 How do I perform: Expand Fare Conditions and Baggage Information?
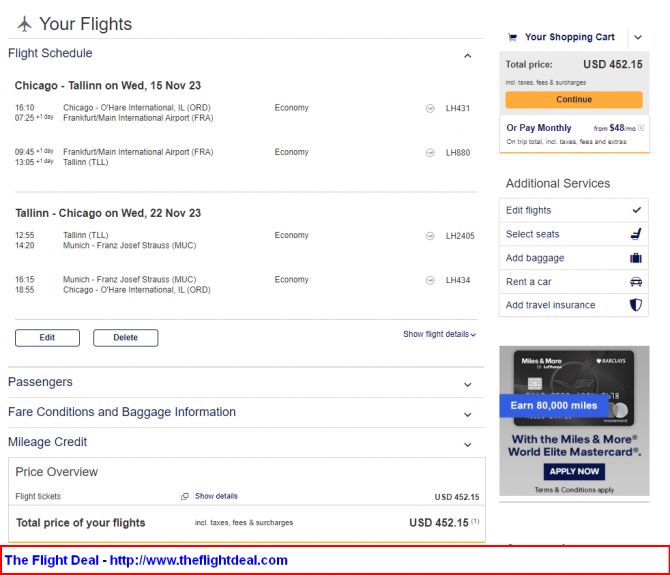(468, 415)
